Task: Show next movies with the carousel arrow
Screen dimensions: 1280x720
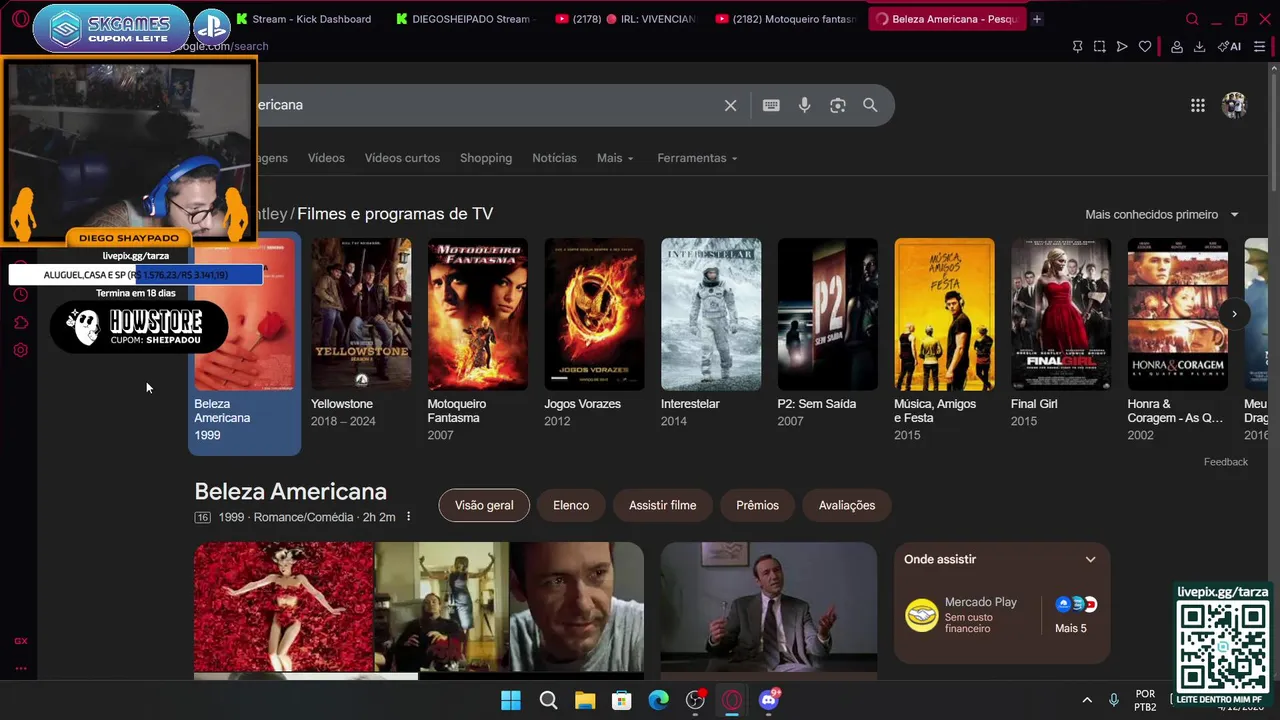Action: (x=1234, y=314)
